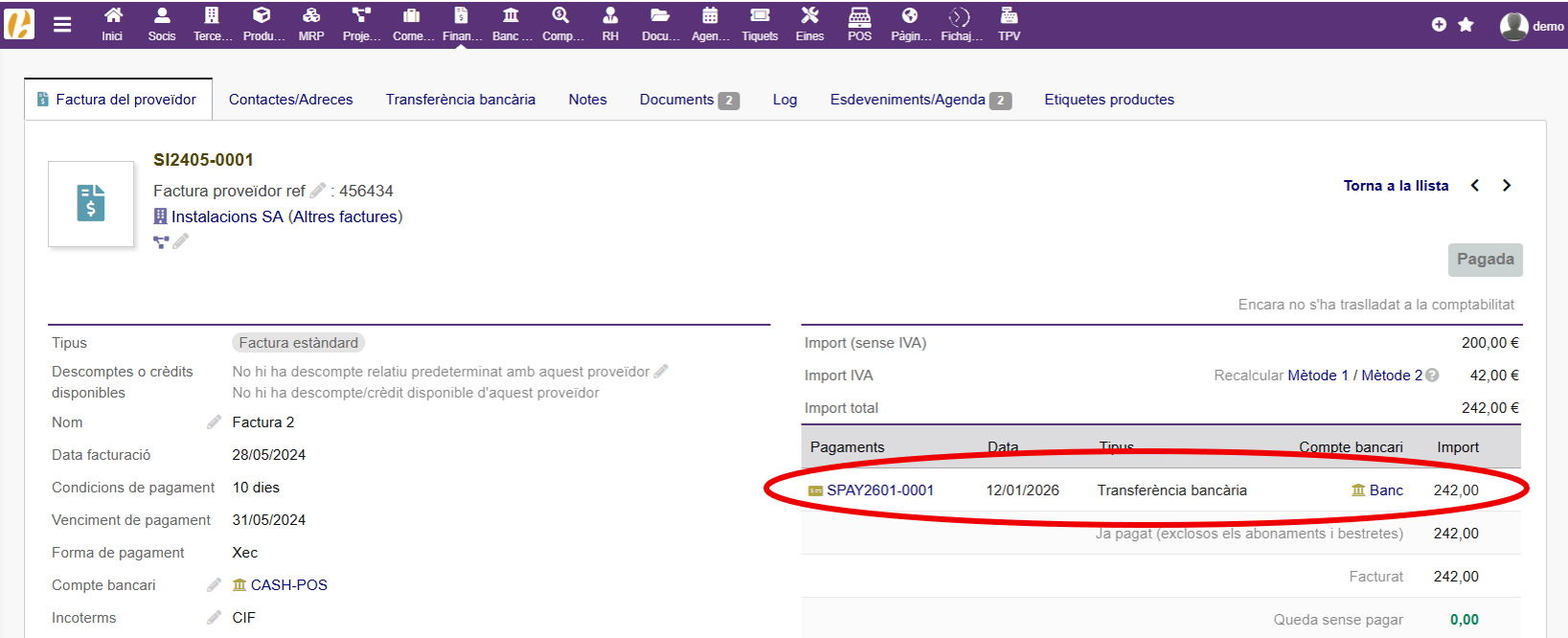Open payment SPAY2601-0001 link
Viewport: 1568px width, 638px height.
click(x=879, y=490)
